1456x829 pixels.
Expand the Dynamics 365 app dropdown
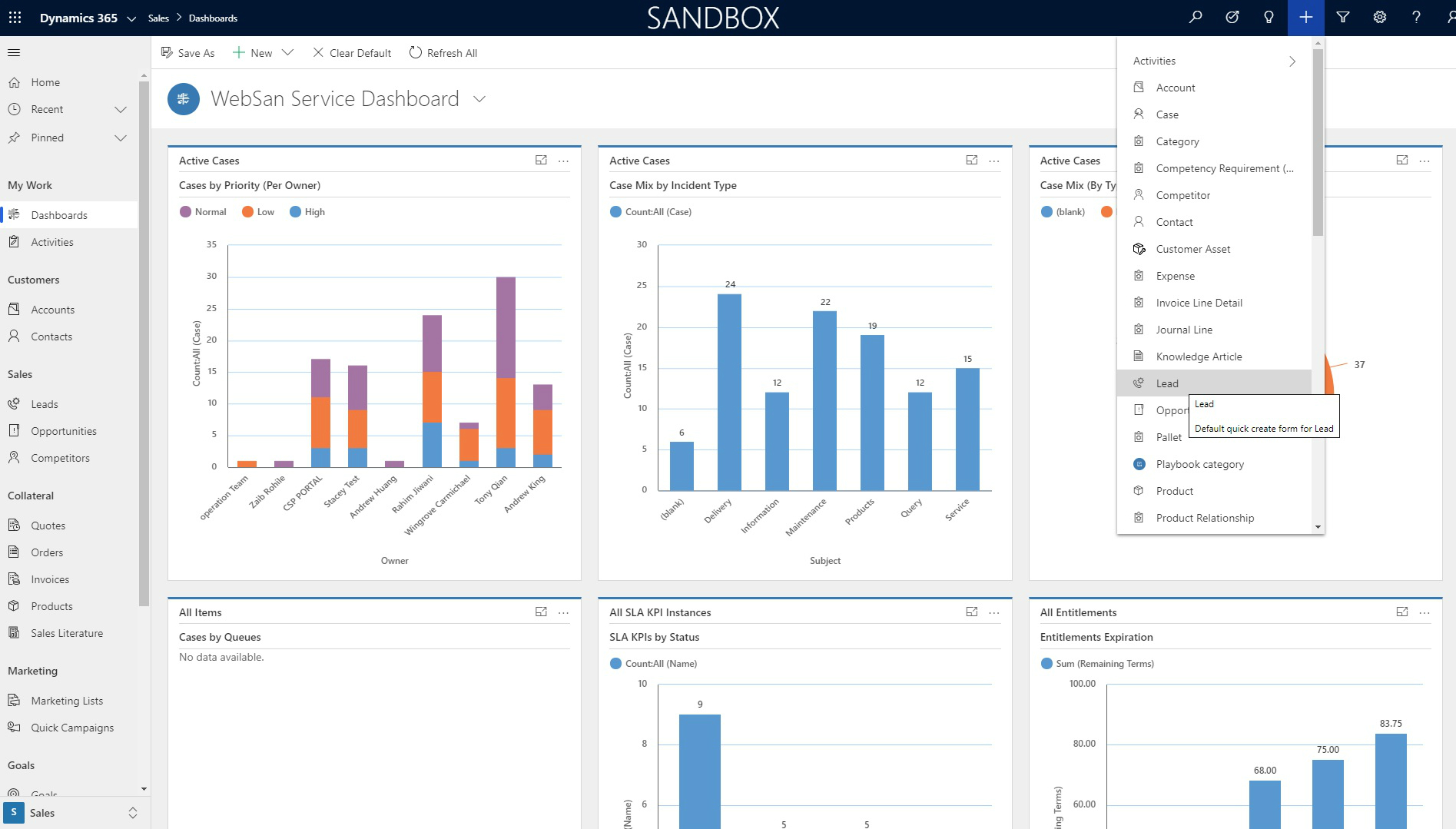131,18
